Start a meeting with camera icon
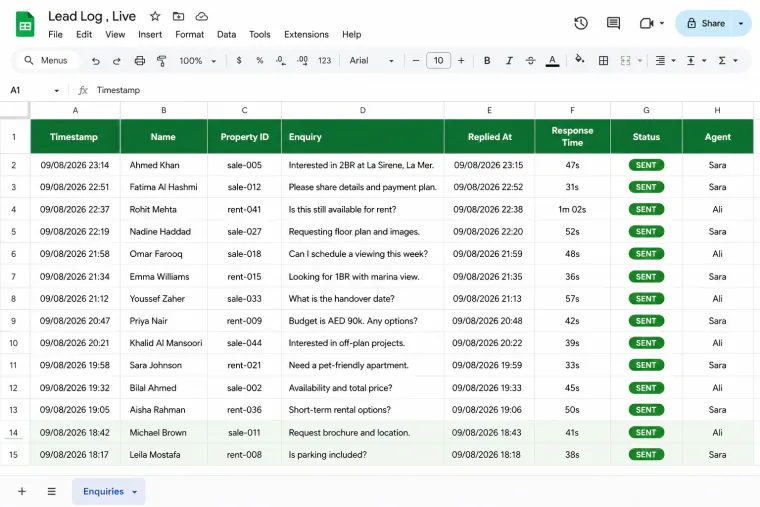Viewport: 760px width, 507px height. (647, 23)
